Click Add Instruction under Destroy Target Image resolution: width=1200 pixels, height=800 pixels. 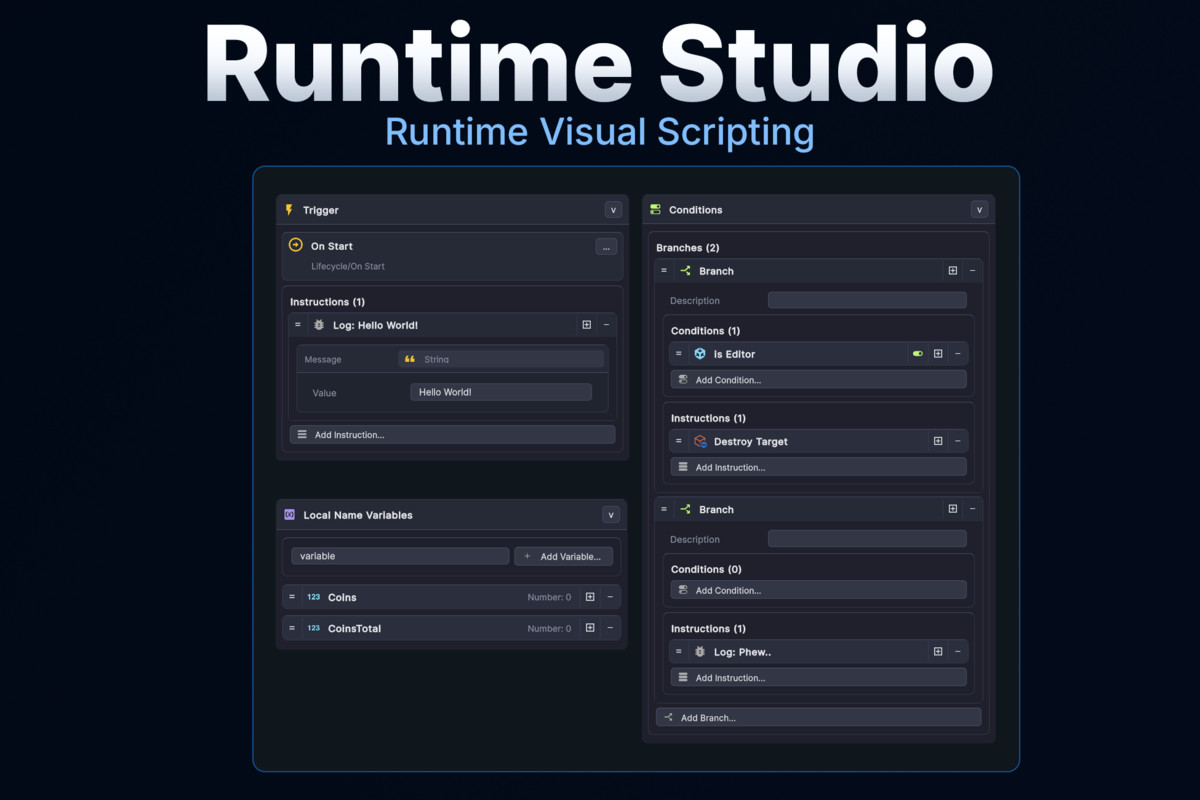tap(819, 467)
